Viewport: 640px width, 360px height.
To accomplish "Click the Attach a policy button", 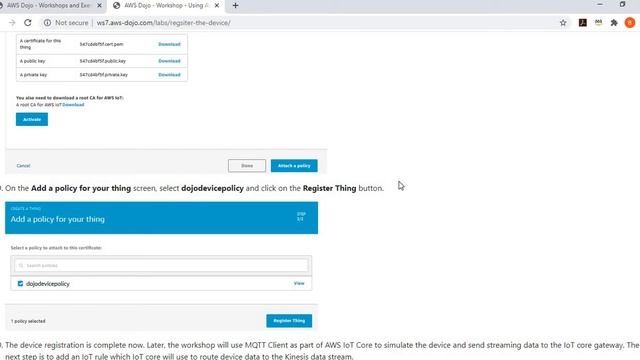I will click(294, 166).
